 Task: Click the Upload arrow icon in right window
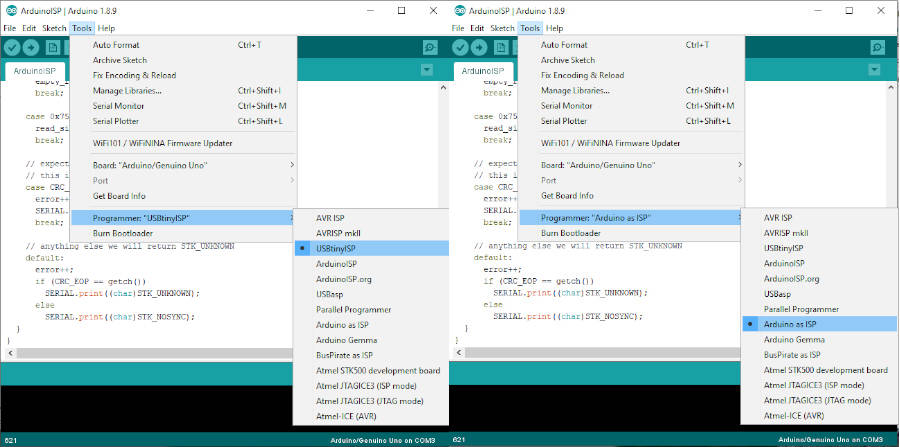point(479,48)
